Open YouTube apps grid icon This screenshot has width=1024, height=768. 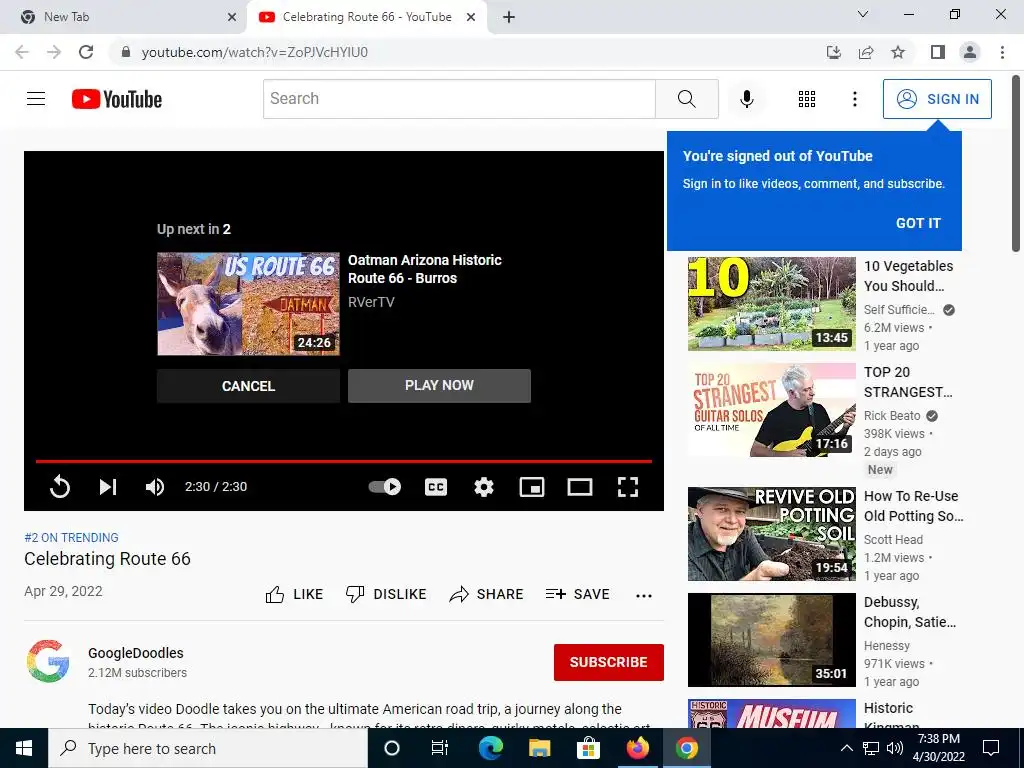[x=807, y=99]
